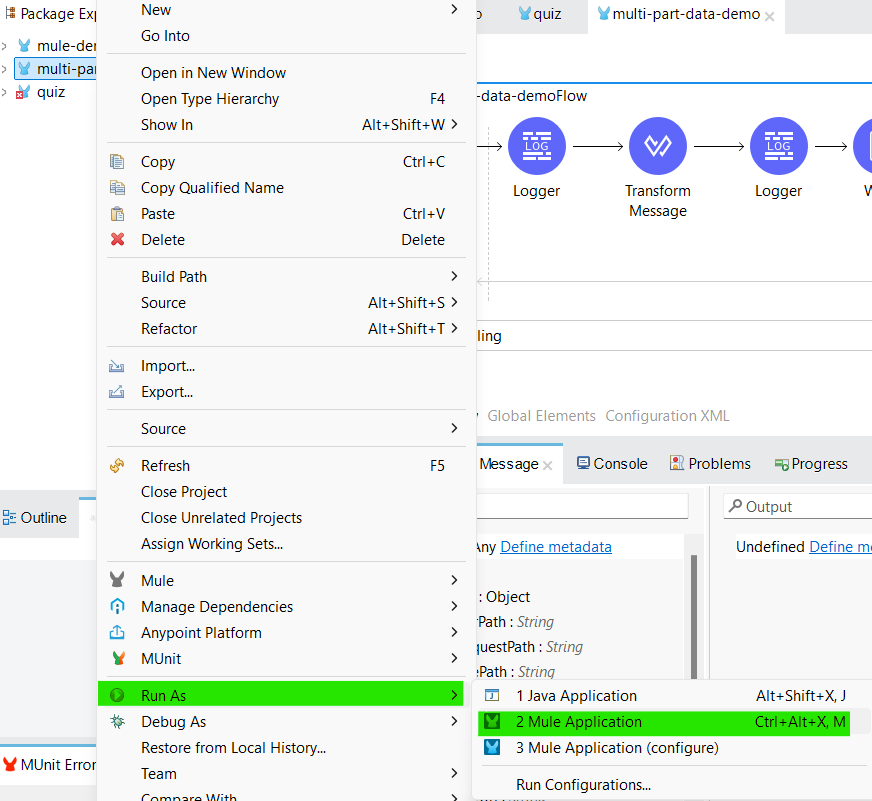The image size is (872, 801).
Task: Run as 2 Mule Application
Action: pos(664,722)
